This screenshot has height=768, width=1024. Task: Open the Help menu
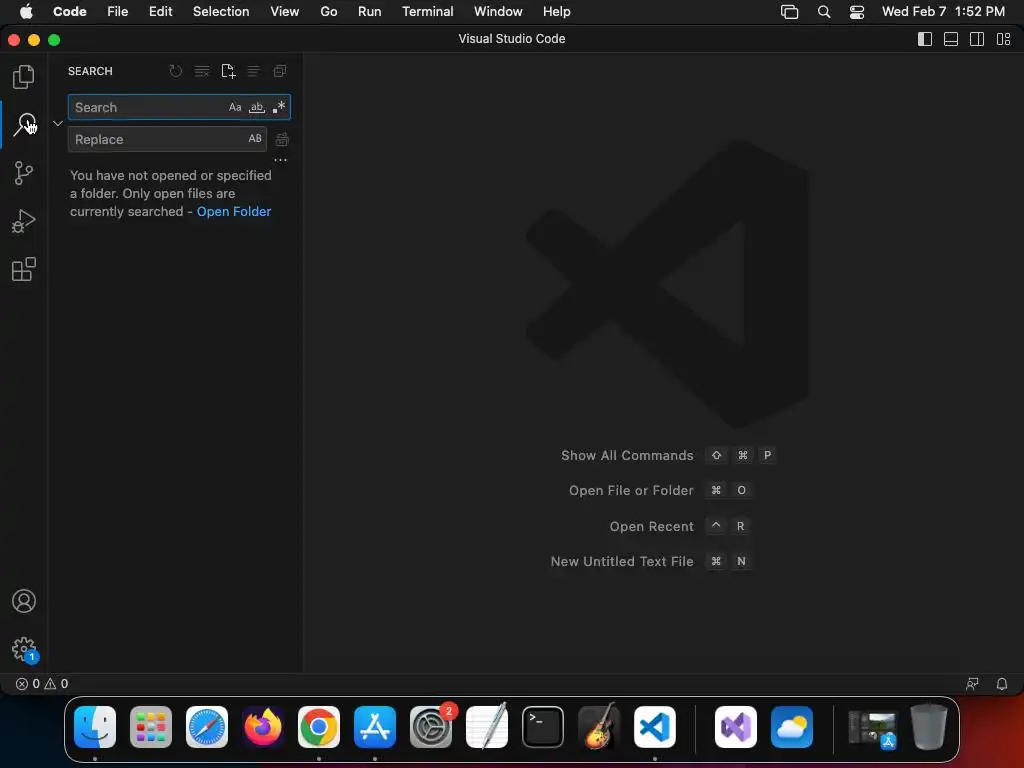click(x=556, y=12)
